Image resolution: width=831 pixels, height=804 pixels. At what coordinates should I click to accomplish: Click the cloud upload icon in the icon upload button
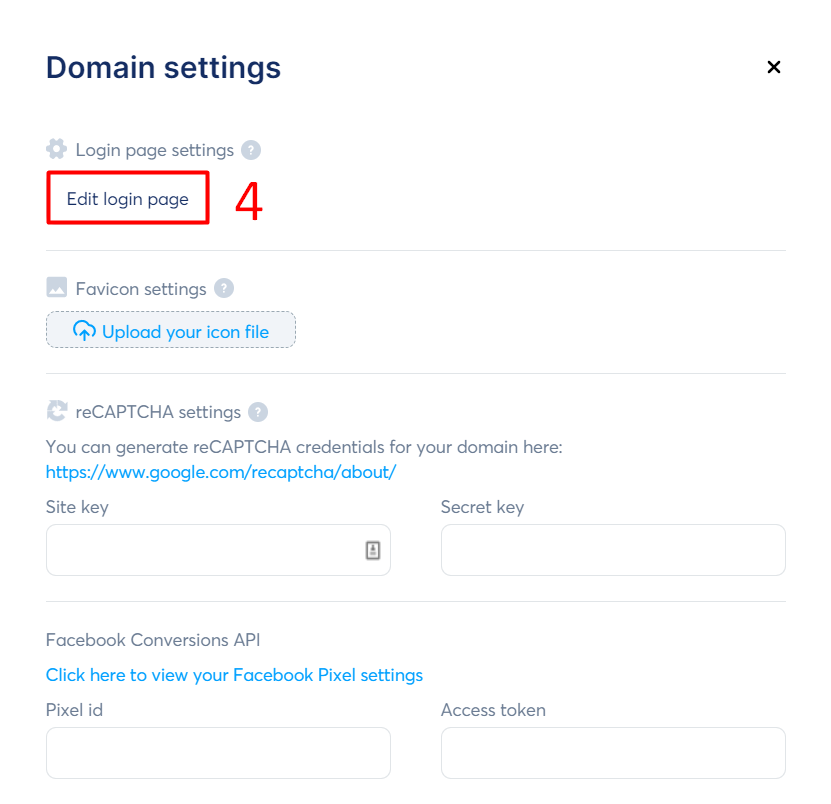[x=84, y=330]
